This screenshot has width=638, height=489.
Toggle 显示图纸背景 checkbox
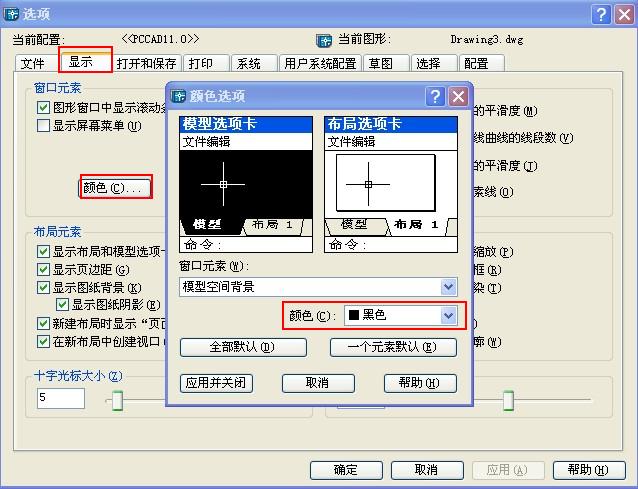[x=43, y=287]
